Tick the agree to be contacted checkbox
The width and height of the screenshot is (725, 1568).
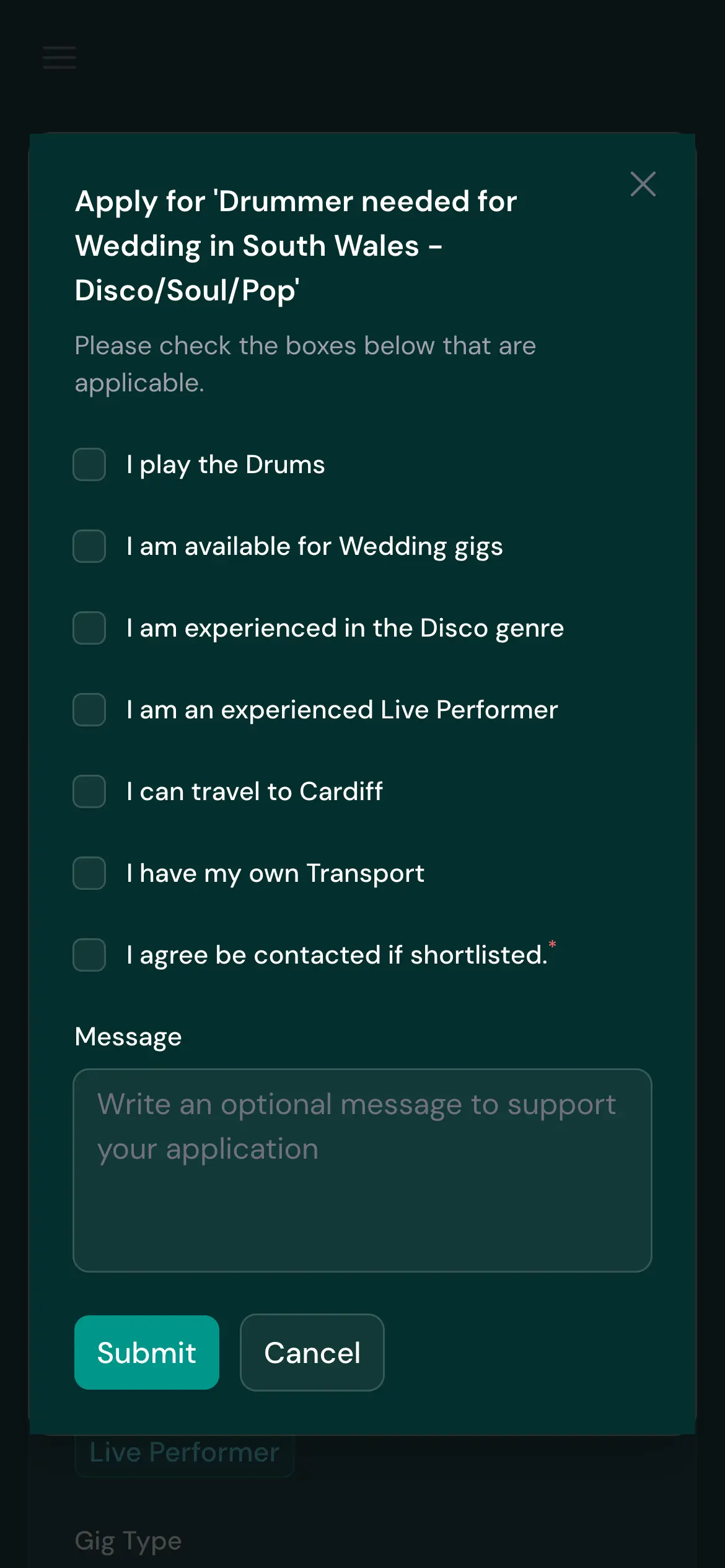tap(89, 955)
